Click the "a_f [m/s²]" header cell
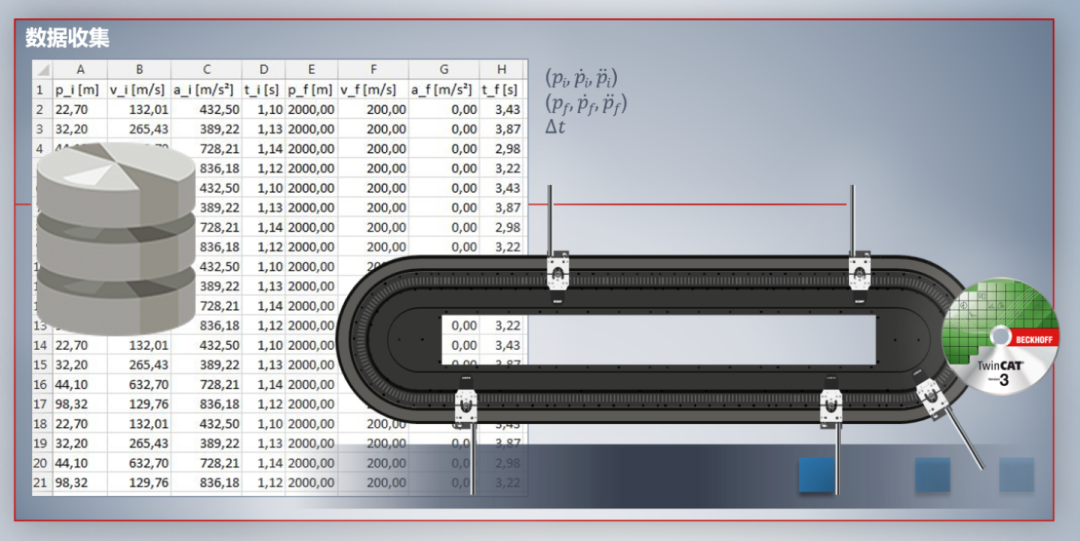This screenshot has width=1080, height=541. tap(444, 90)
